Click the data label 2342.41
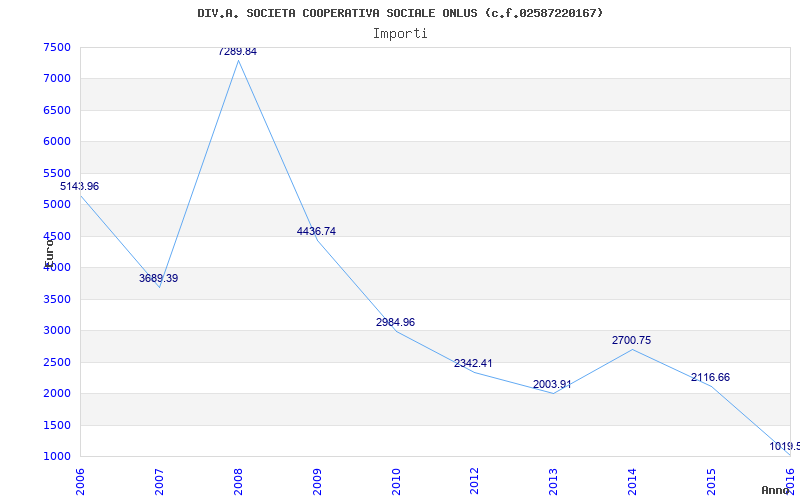 click(473, 363)
